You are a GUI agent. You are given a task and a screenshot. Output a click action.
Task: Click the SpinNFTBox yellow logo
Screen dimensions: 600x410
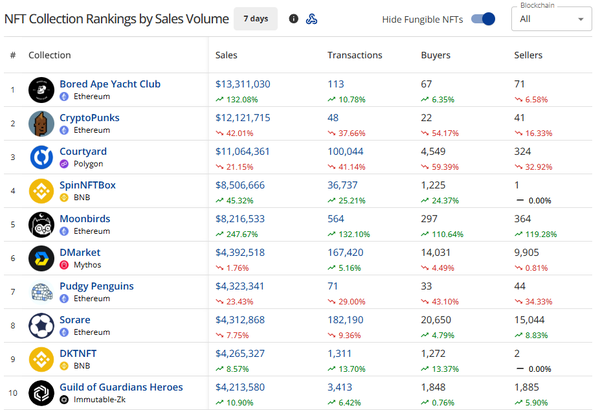(x=41, y=191)
